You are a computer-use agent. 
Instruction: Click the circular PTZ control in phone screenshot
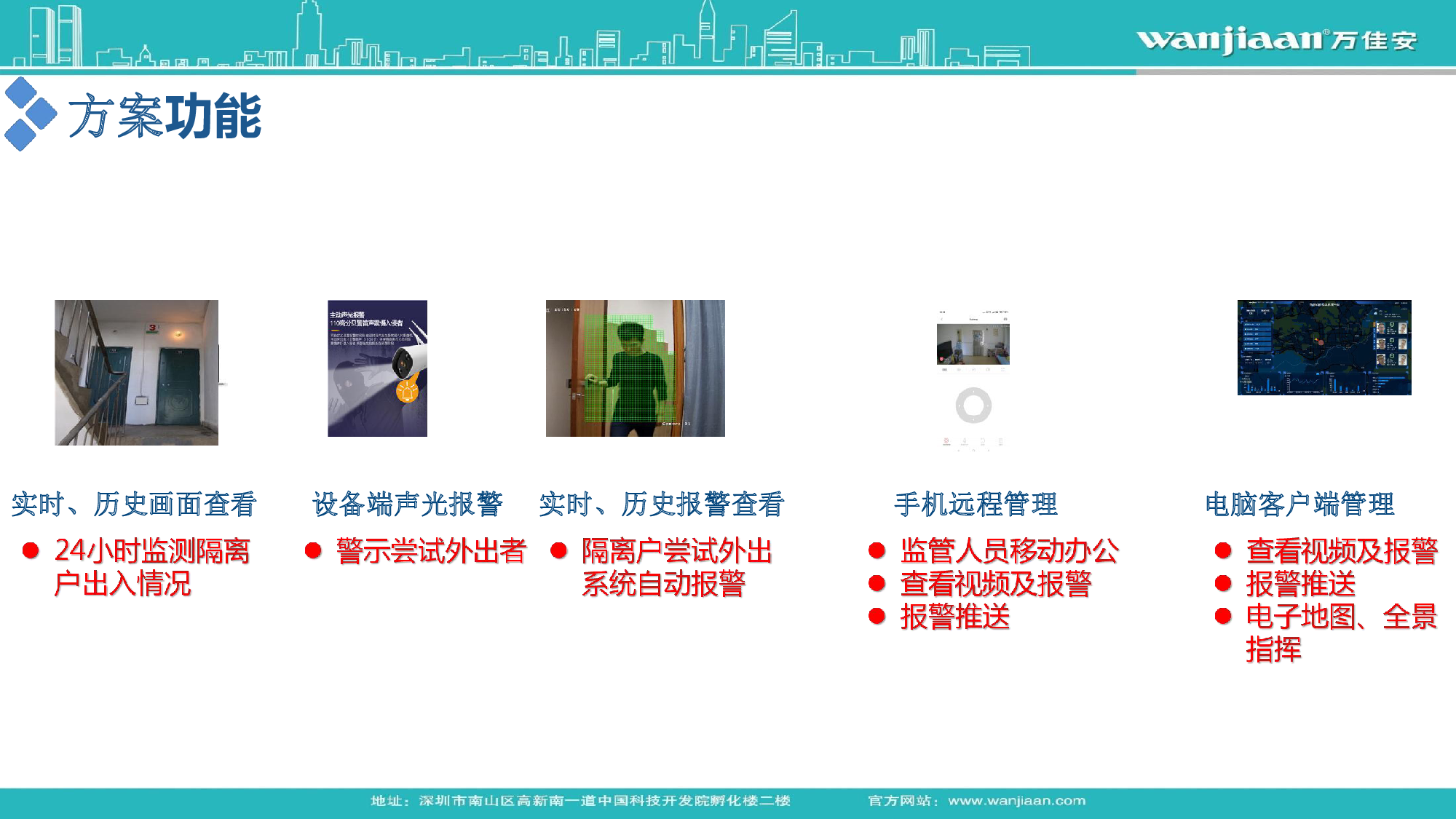pos(973,405)
